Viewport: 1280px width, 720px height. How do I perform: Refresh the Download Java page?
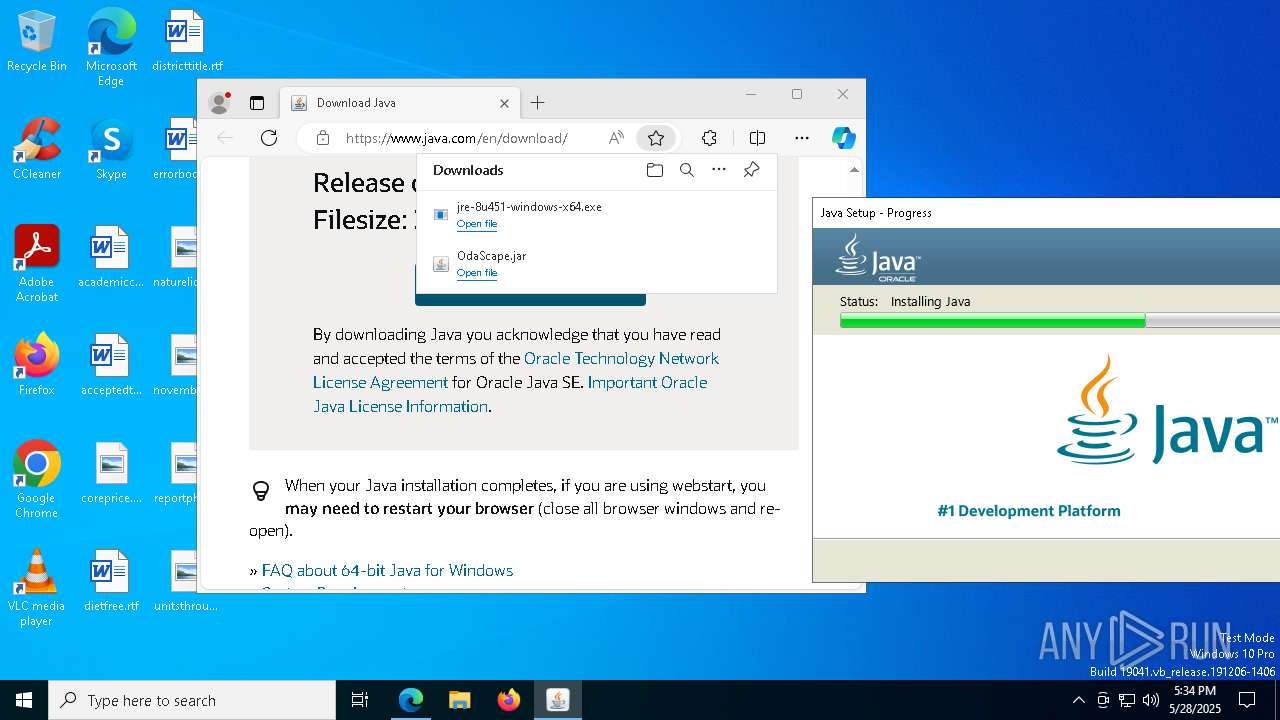[x=269, y=138]
